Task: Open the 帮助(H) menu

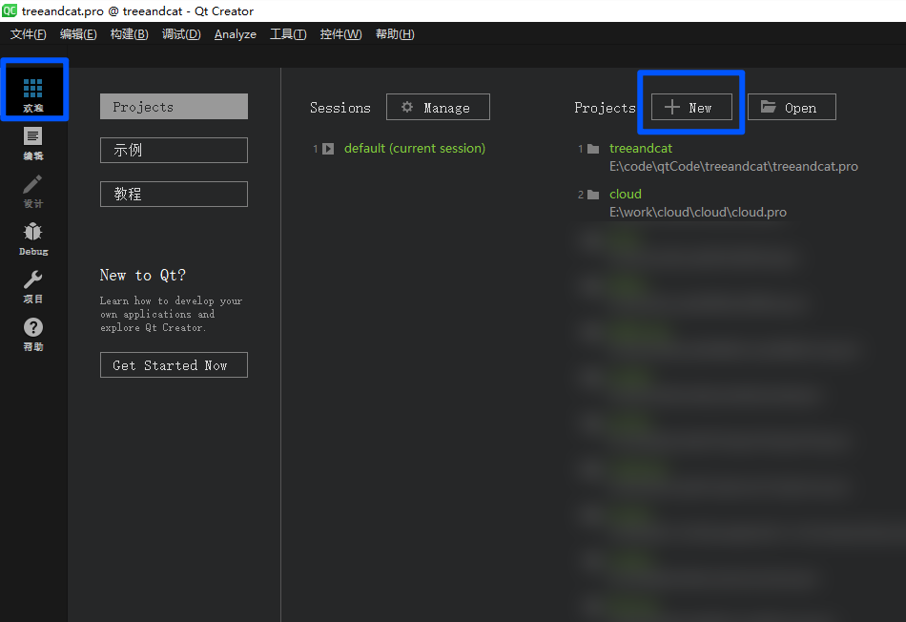Action: coord(395,34)
